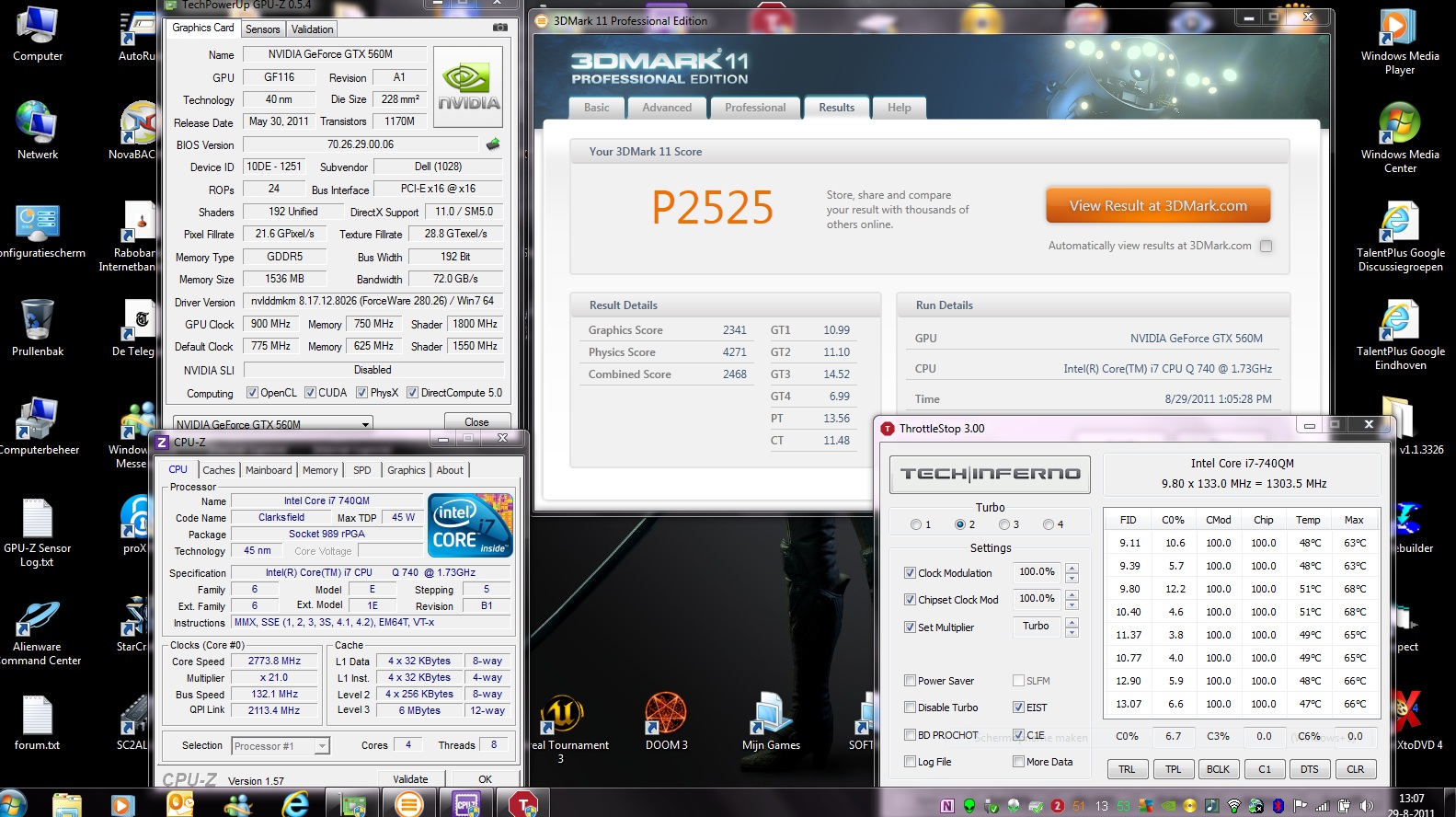Toggle Chipset Clock Mod checkbox
The height and width of the screenshot is (817, 1456).
click(910, 599)
